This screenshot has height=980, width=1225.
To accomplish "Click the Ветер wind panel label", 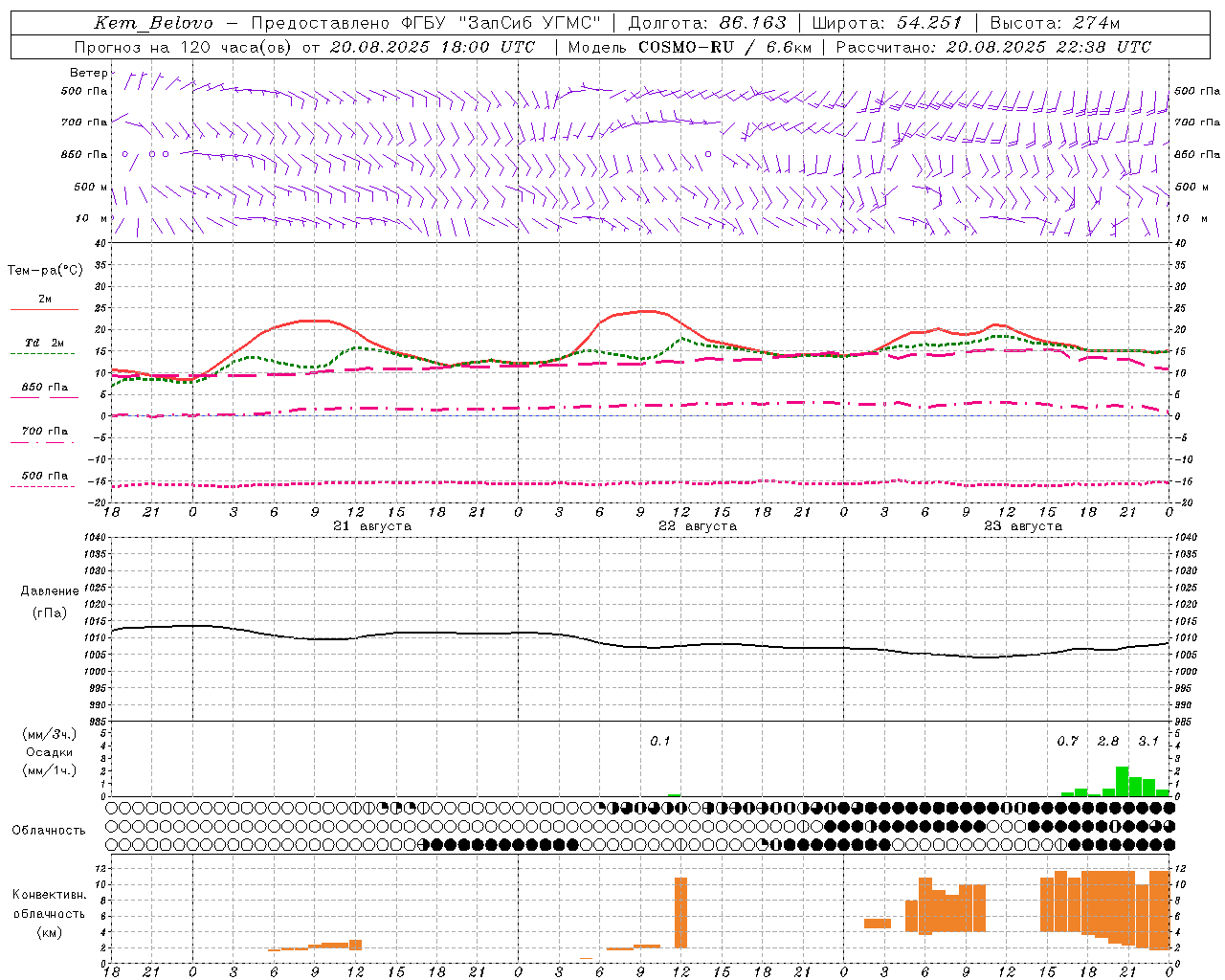I will coord(88,73).
